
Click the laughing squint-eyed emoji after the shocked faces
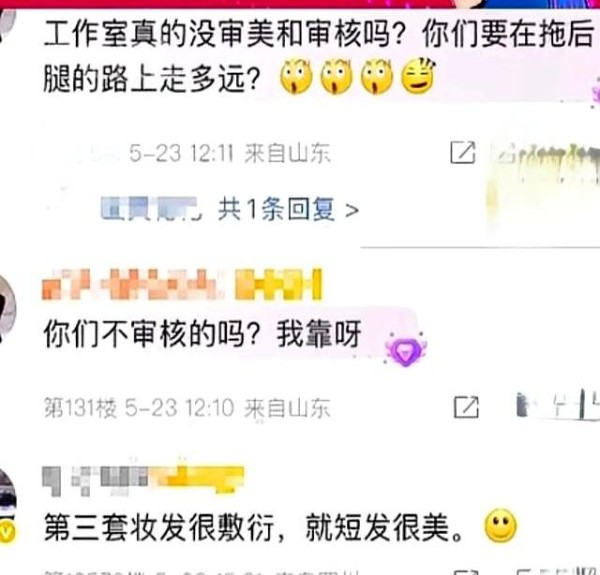[x=418, y=75]
